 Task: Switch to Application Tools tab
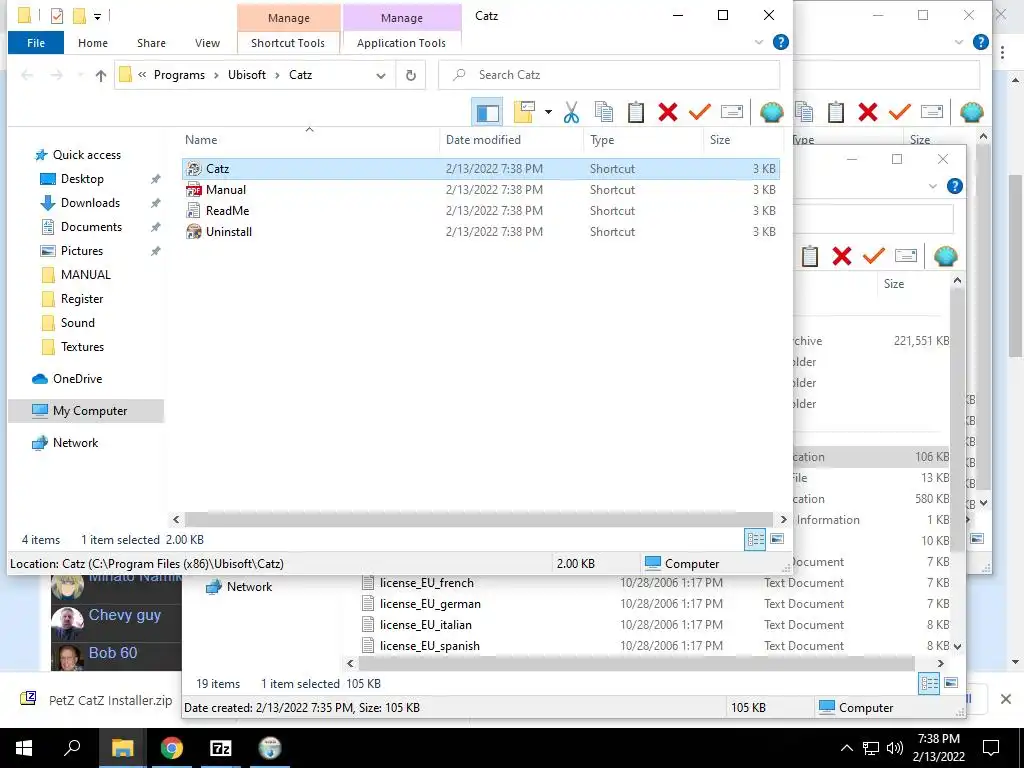[401, 43]
